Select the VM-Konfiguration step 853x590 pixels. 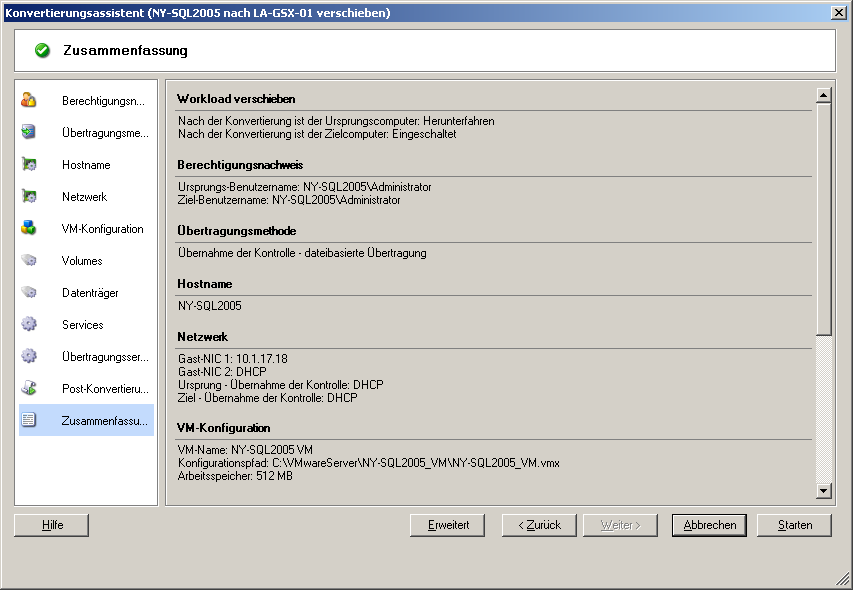click(86, 229)
